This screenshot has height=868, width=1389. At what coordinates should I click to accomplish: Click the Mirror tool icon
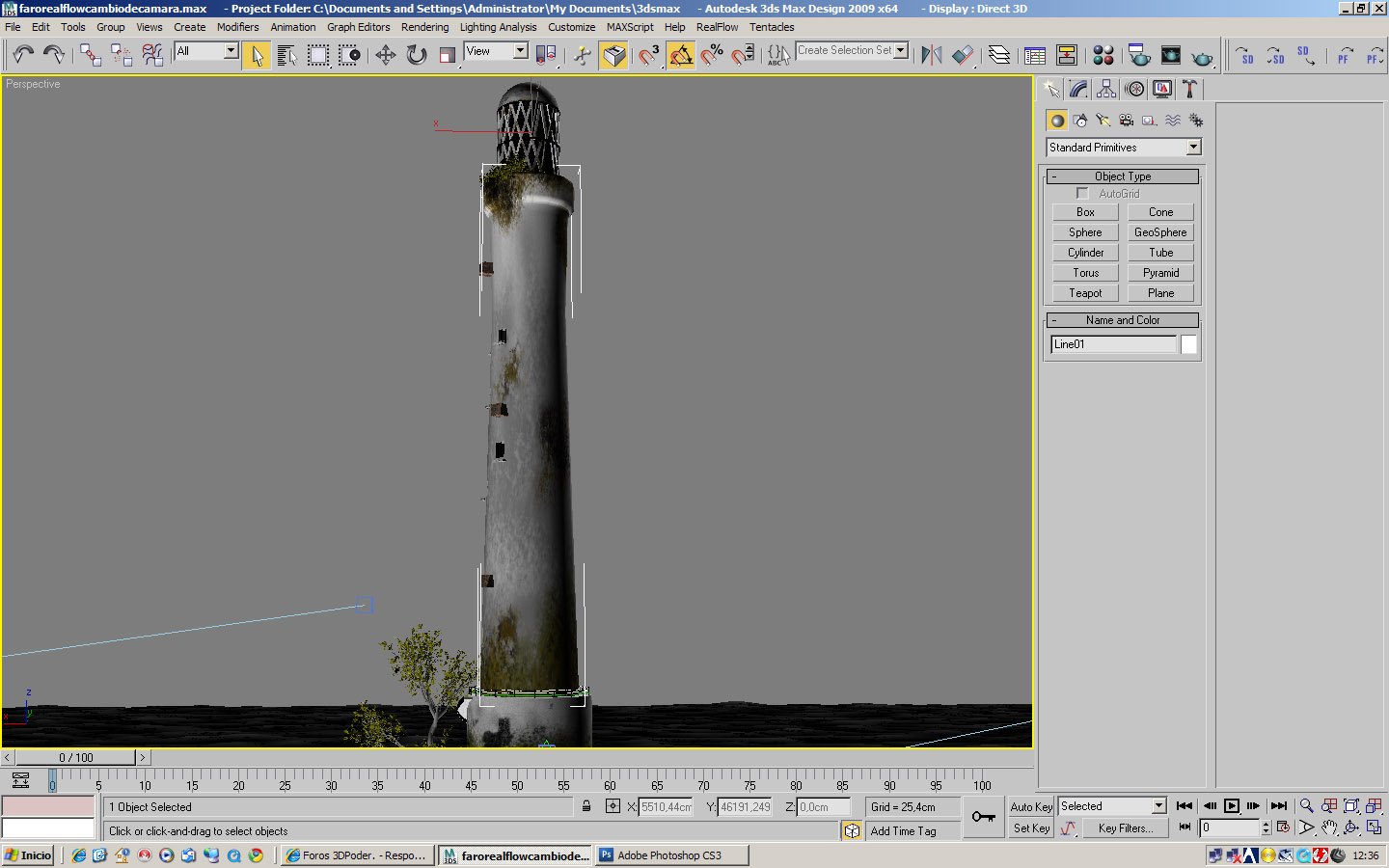point(931,55)
